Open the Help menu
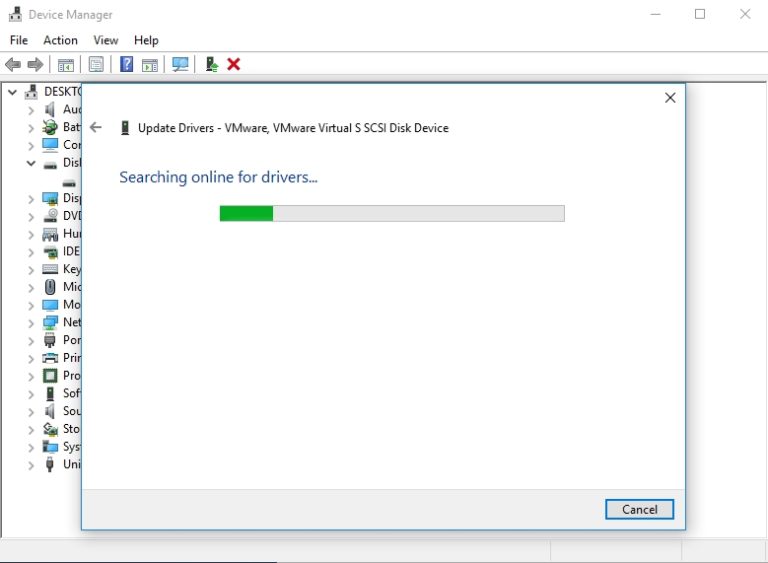768x563 pixels. (146, 40)
